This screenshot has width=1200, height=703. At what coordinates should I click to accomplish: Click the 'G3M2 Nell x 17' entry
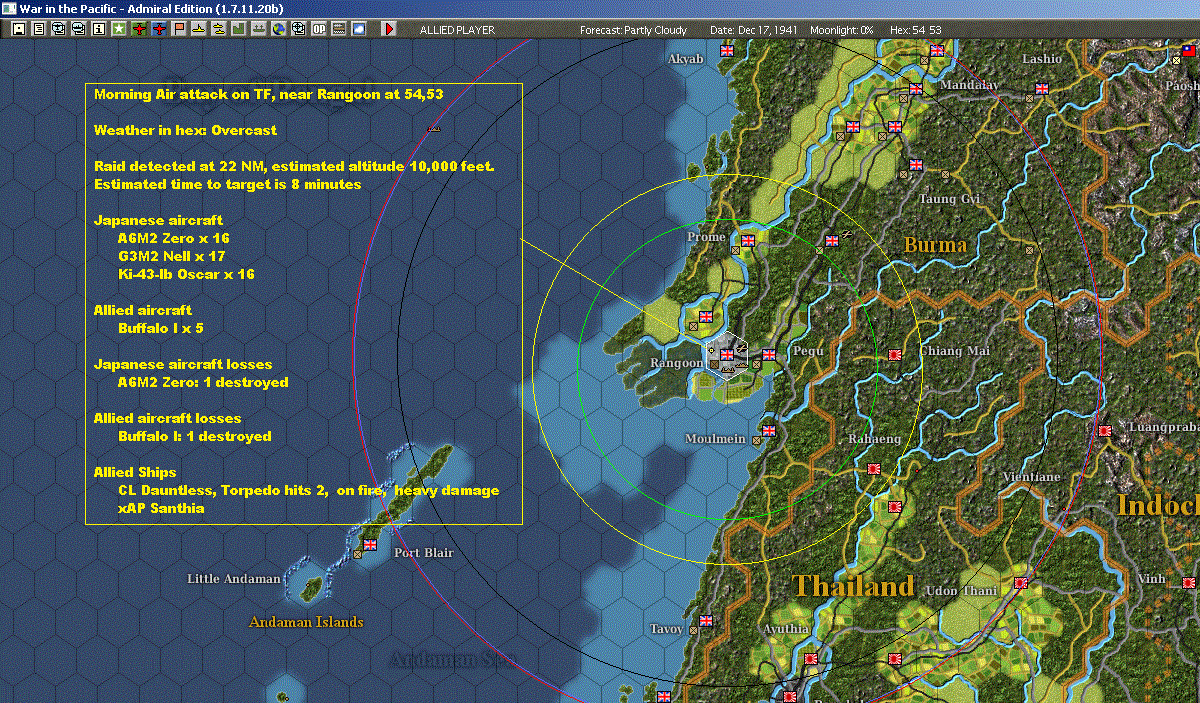point(172,256)
